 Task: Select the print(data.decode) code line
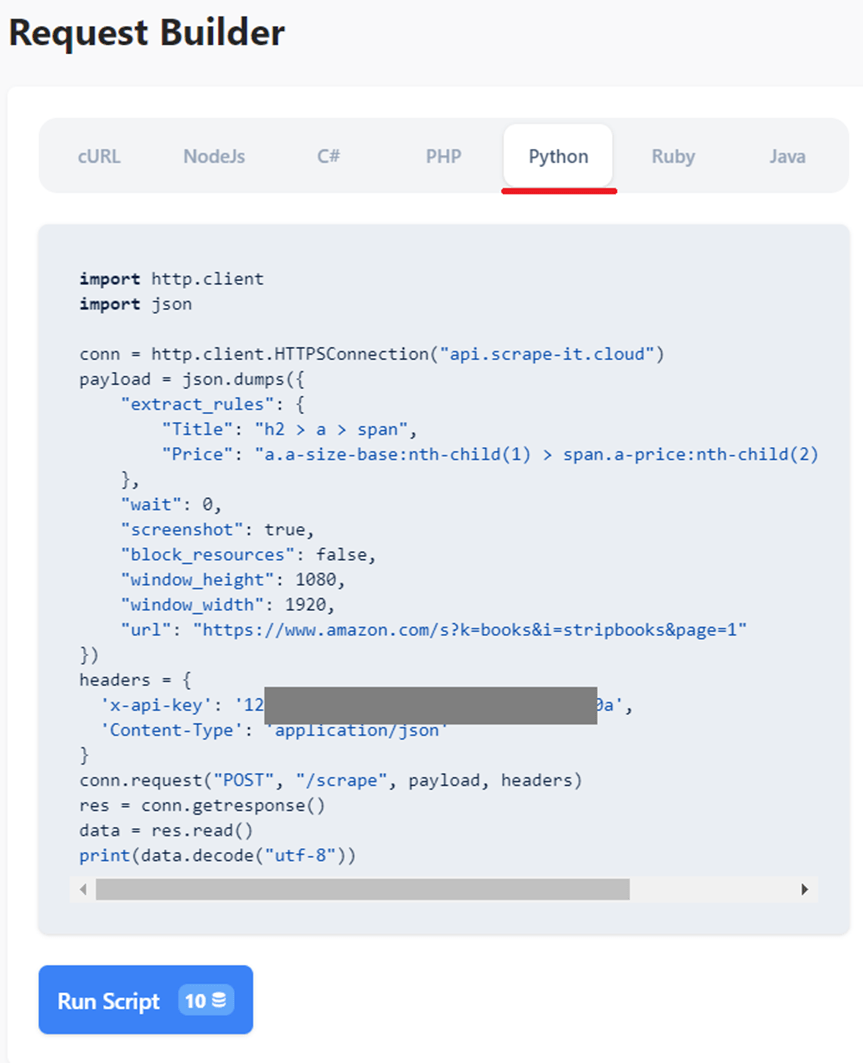(x=220, y=855)
